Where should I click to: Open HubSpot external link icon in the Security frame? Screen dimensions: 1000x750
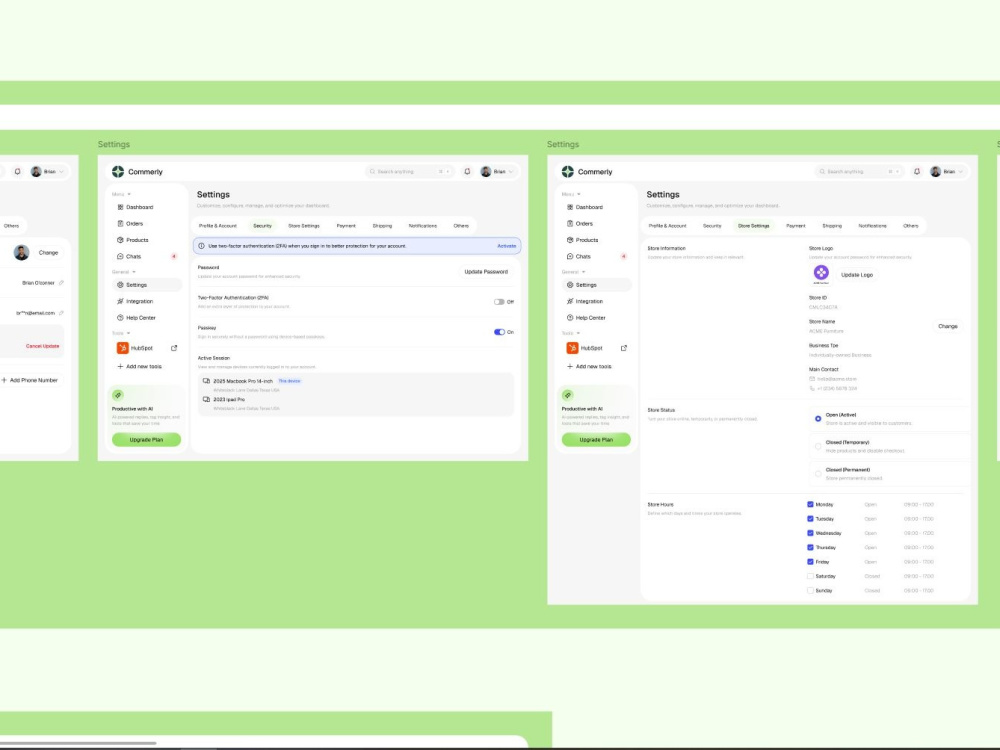pyautogui.click(x=174, y=348)
